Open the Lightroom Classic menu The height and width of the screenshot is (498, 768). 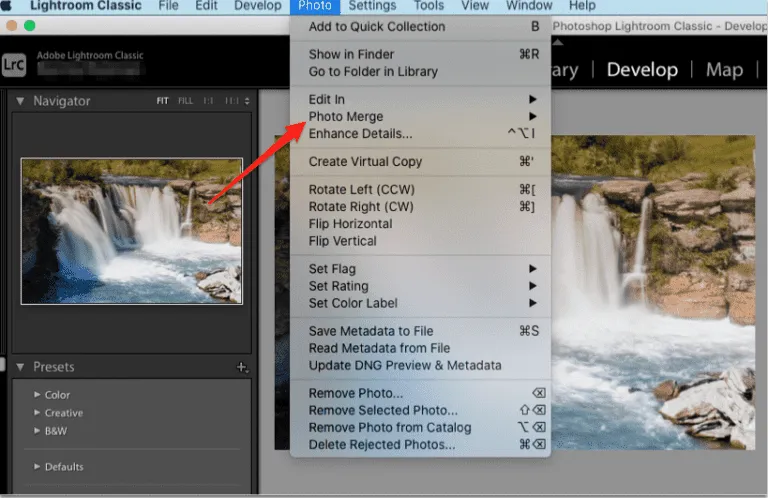(x=86, y=6)
